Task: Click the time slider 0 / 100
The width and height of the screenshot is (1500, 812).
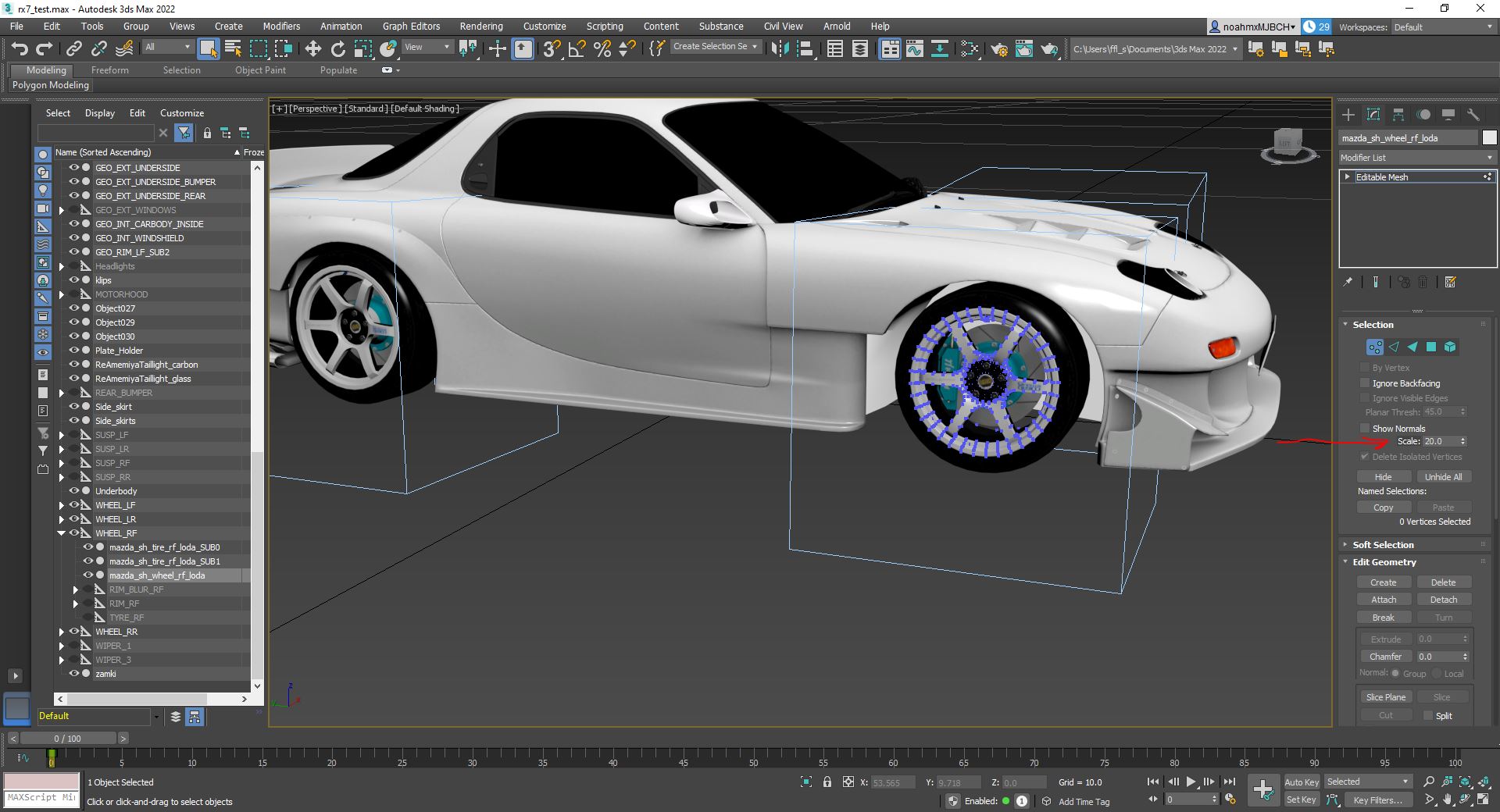Action: 67,739
